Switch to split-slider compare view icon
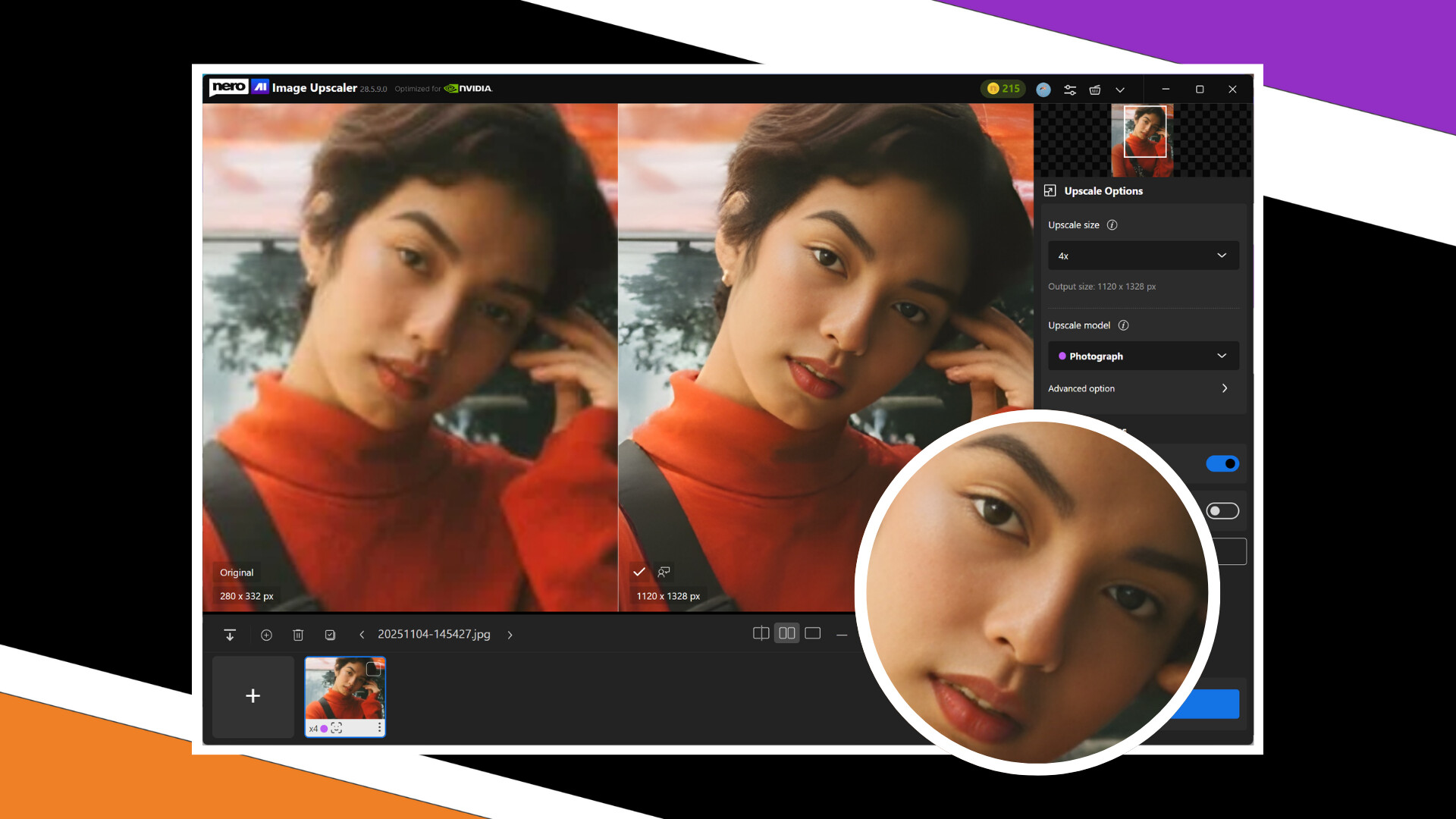 pyautogui.click(x=761, y=633)
